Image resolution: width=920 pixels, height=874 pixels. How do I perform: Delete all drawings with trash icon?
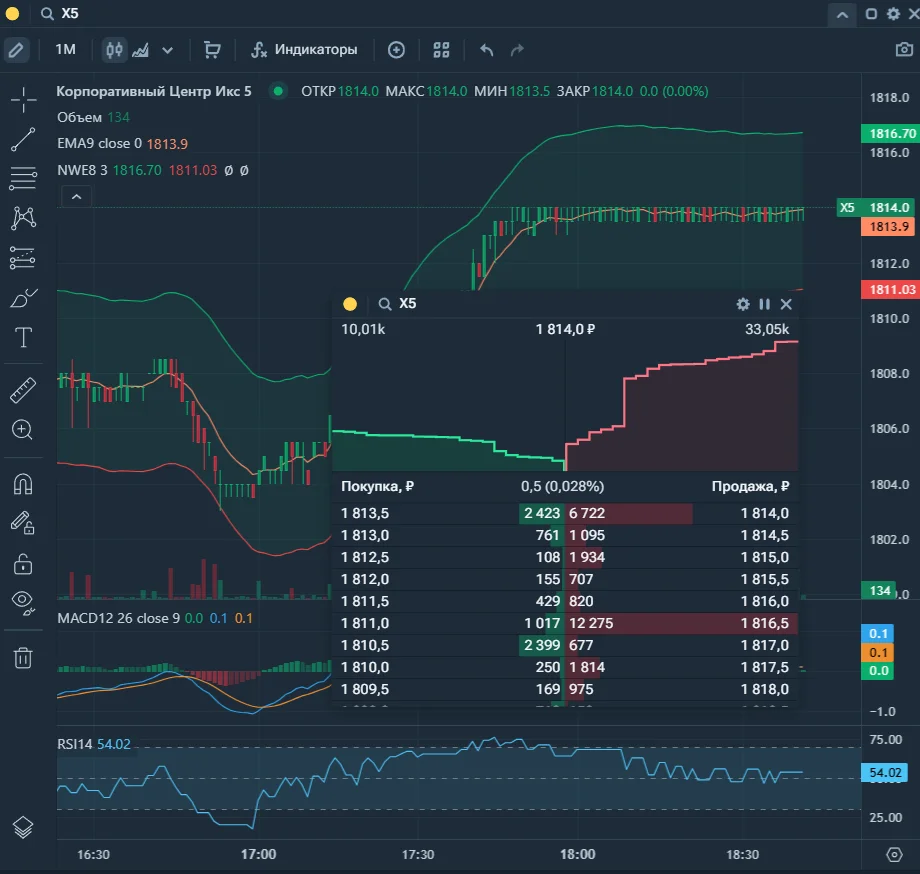[x=23, y=658]
